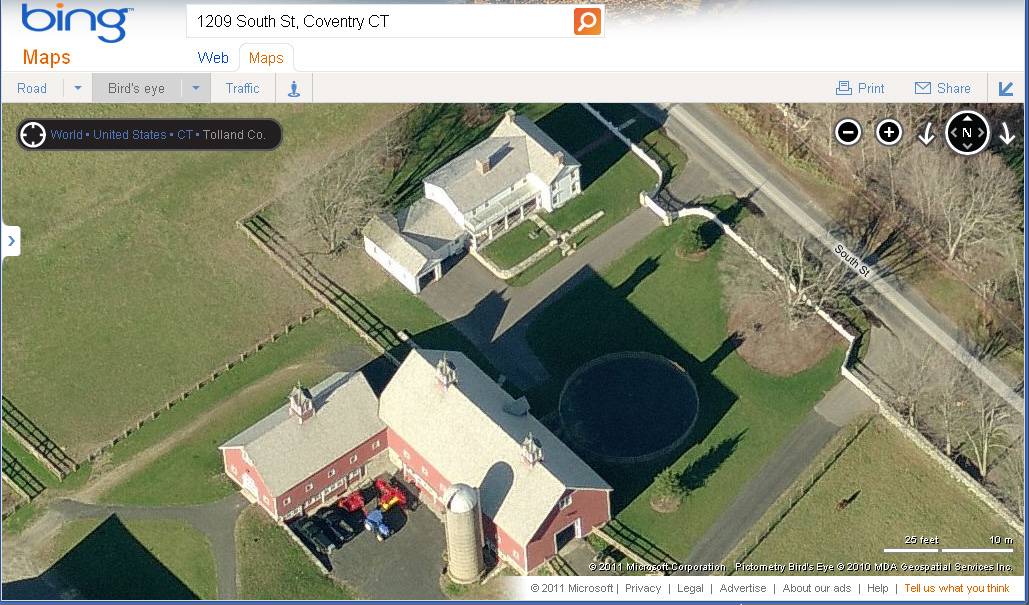Open the Privacy footer link
This screenshot has width=1029, height=605.
[x=642, y=589]
